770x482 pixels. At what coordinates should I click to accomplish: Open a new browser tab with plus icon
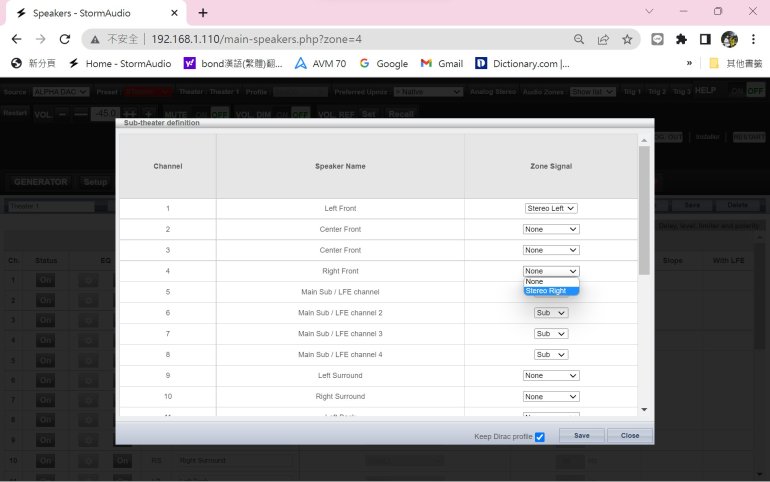tap(203, 13)
